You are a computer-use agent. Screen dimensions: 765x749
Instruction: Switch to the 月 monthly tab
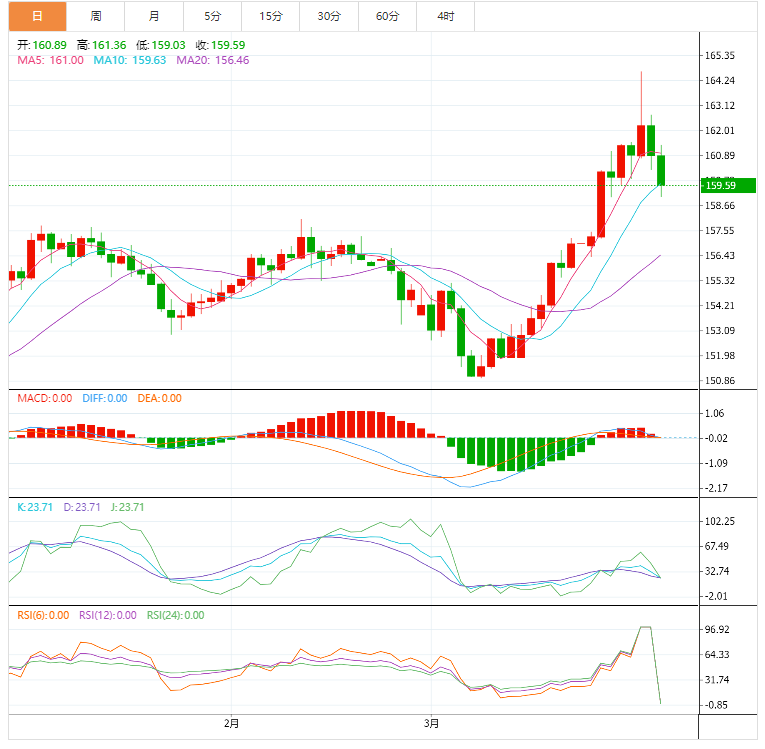pos(154,16)
